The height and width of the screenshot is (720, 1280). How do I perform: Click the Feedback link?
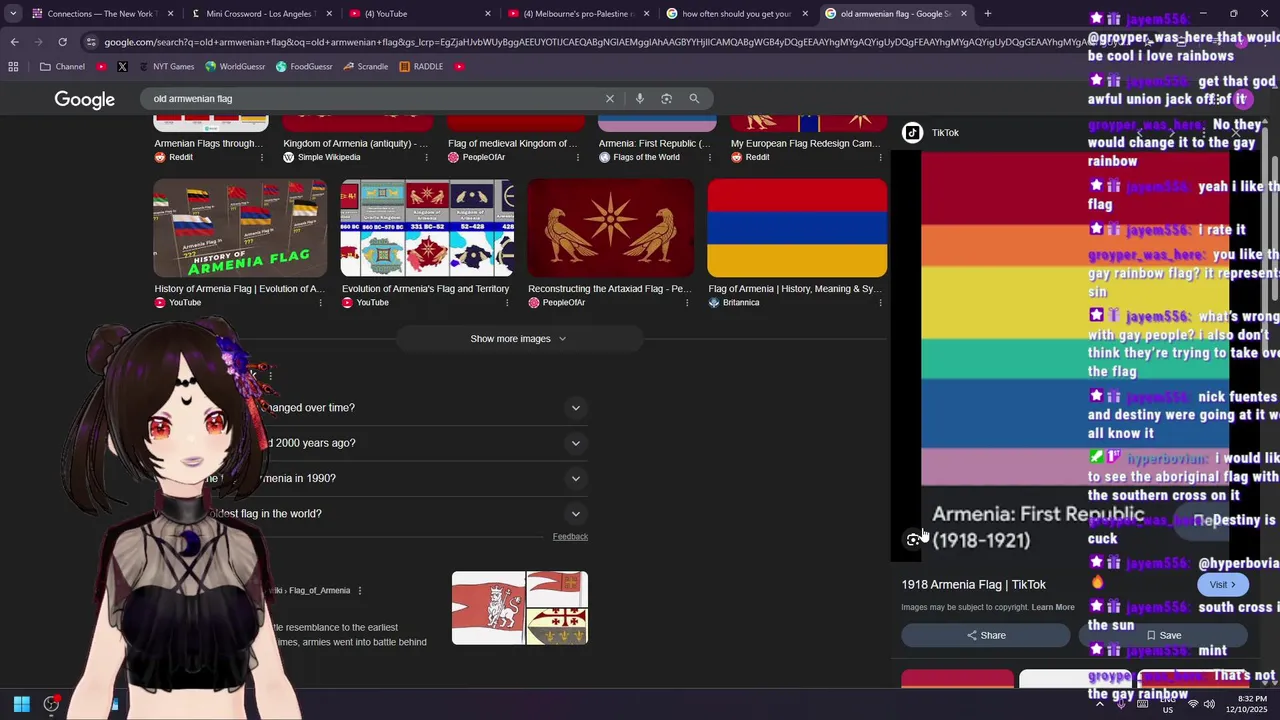coord(570,537)
